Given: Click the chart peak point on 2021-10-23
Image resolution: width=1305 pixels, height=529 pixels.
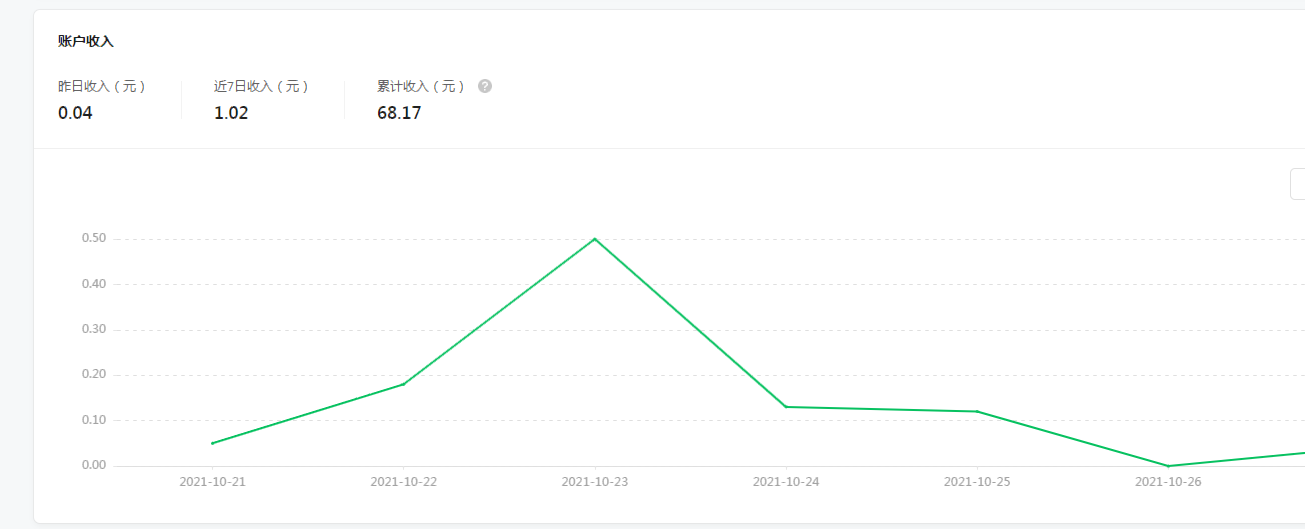Looking at the screenshot, I should [x=595, y=239].
